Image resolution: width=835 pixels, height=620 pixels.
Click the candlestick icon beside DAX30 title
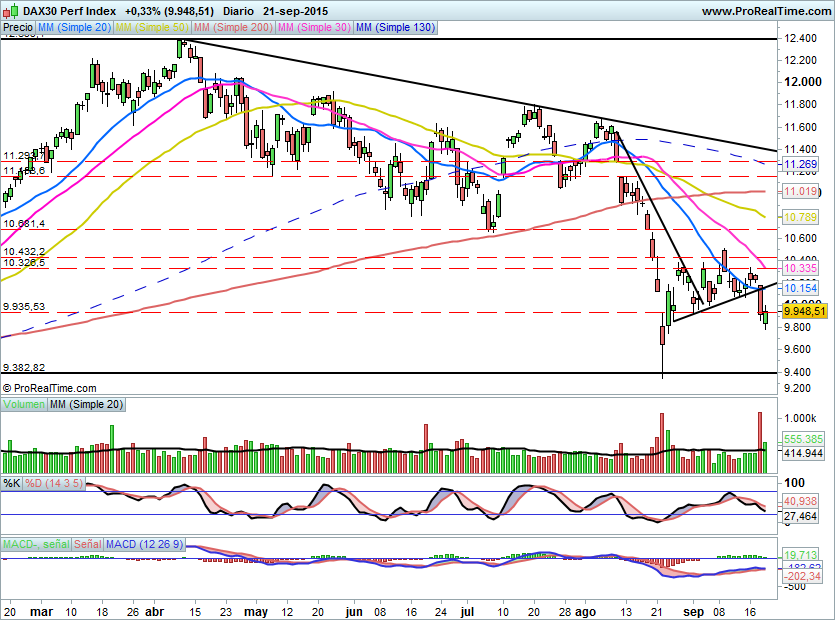(10, 10)
